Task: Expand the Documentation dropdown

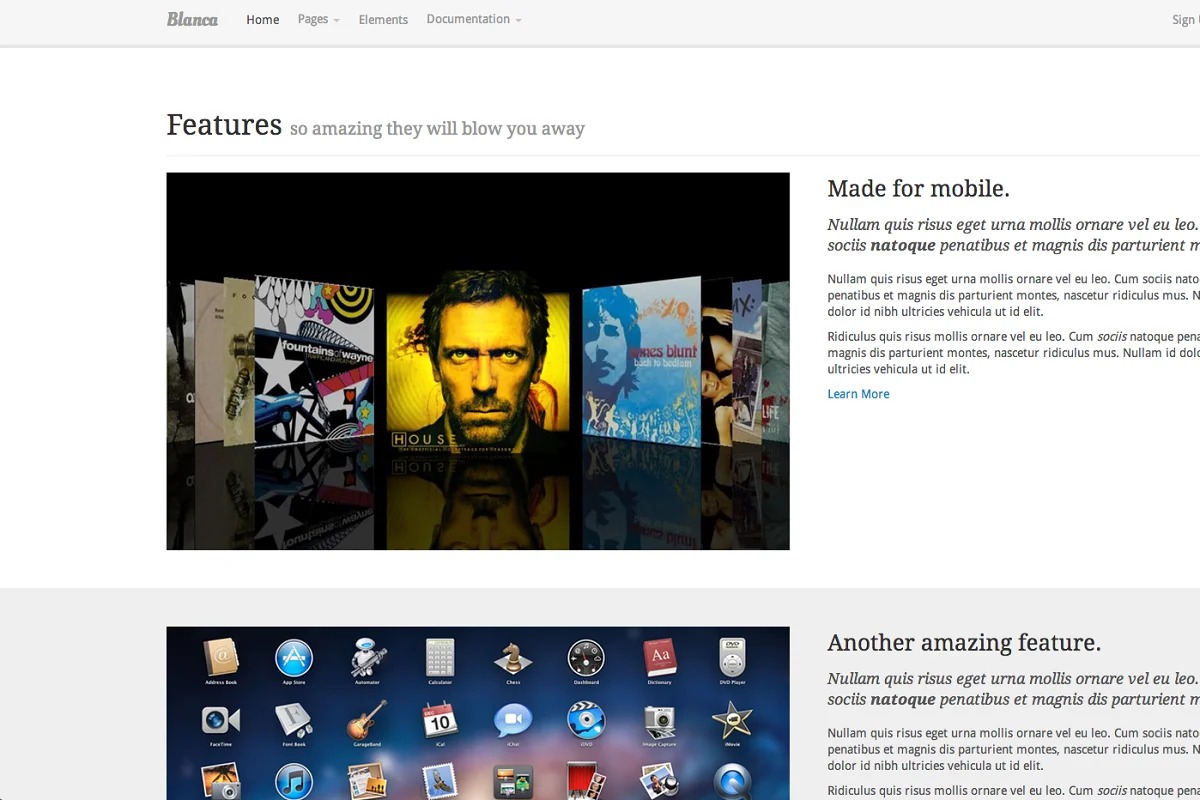Action: (x=473, y=19)
